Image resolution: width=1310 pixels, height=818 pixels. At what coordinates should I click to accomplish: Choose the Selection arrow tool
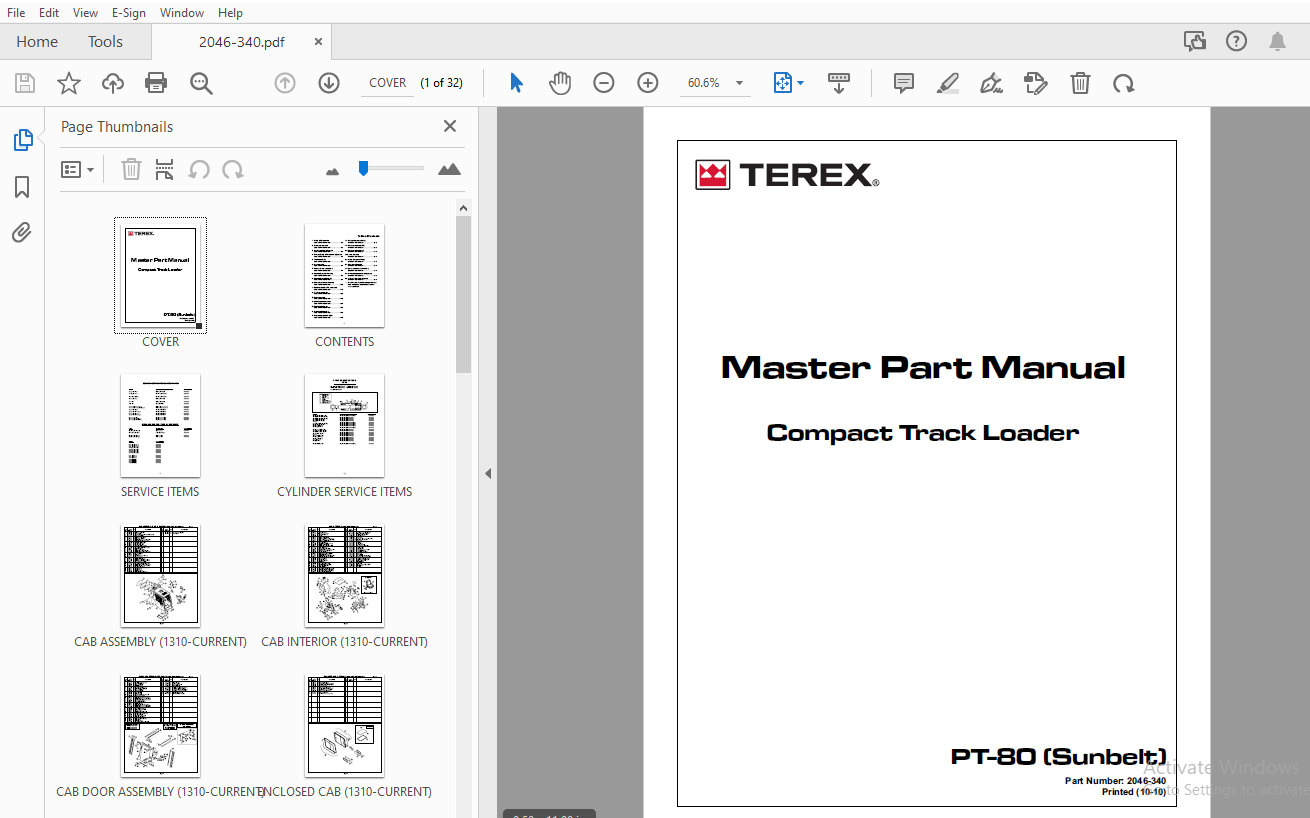click(x=516, y=83)
